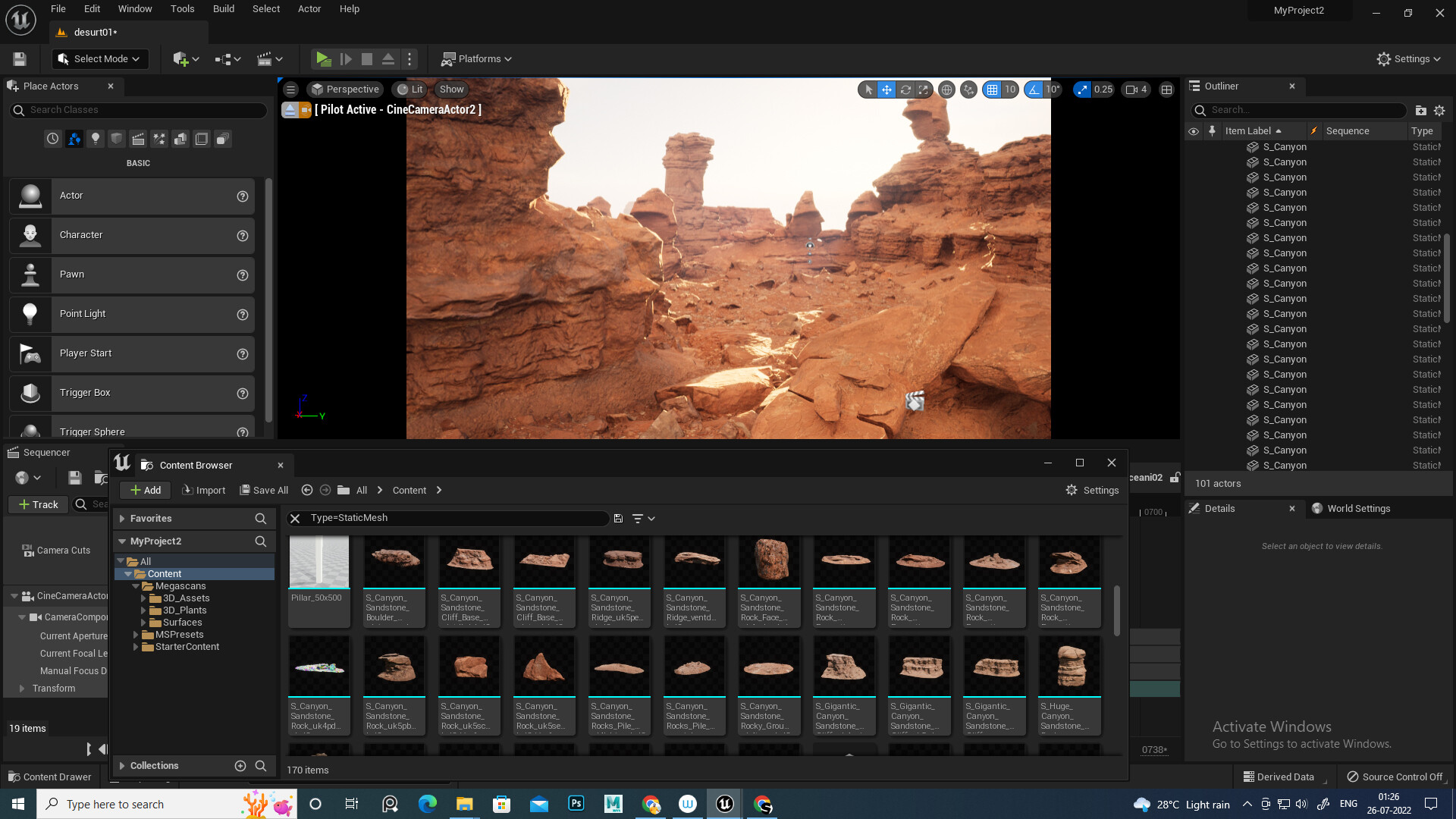Open the Build menu
The width and height of the screenshot is (1456, 819).
pos(223,8)
